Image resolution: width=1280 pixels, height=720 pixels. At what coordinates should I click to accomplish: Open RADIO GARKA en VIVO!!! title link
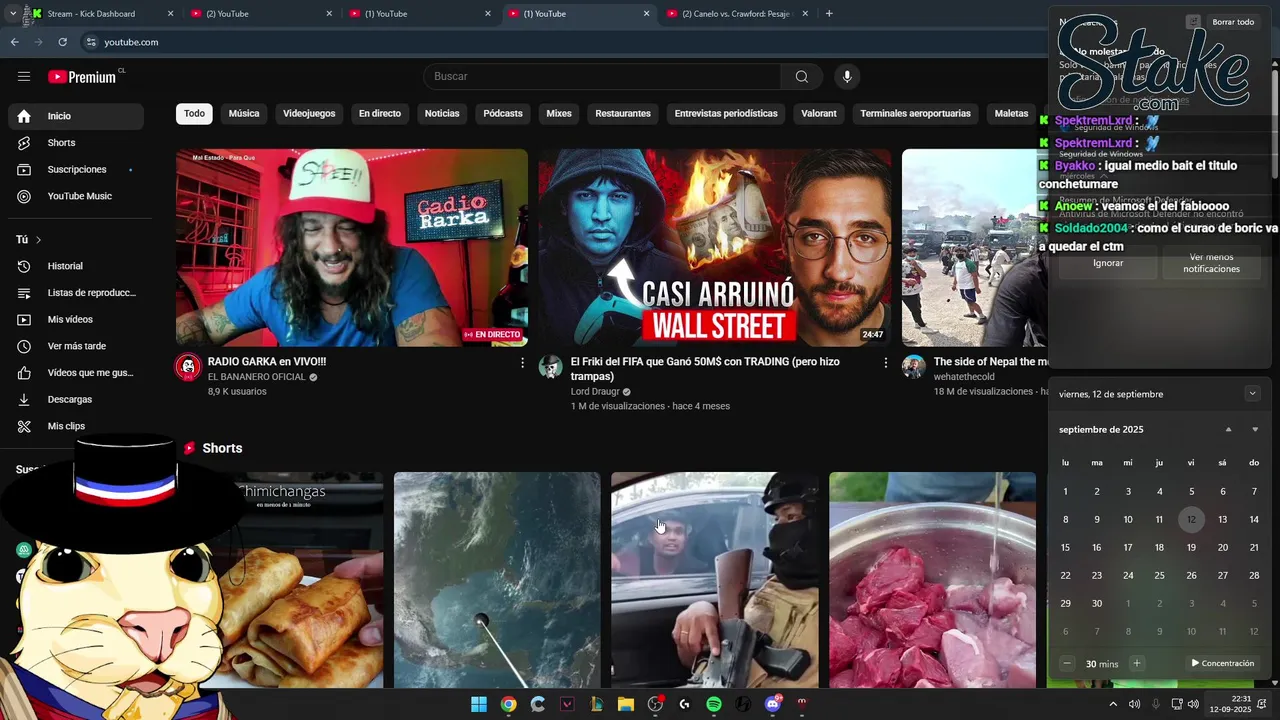[x=267, y=362]
